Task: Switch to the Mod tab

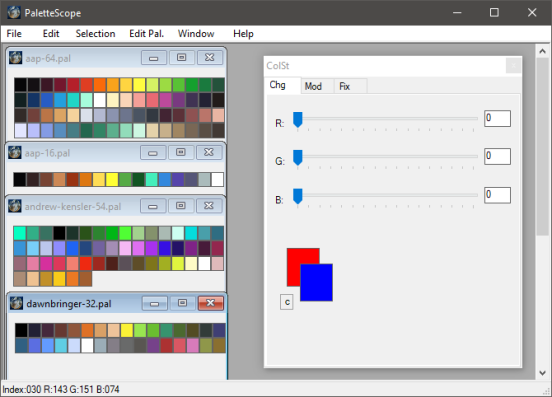Action: 313,86
